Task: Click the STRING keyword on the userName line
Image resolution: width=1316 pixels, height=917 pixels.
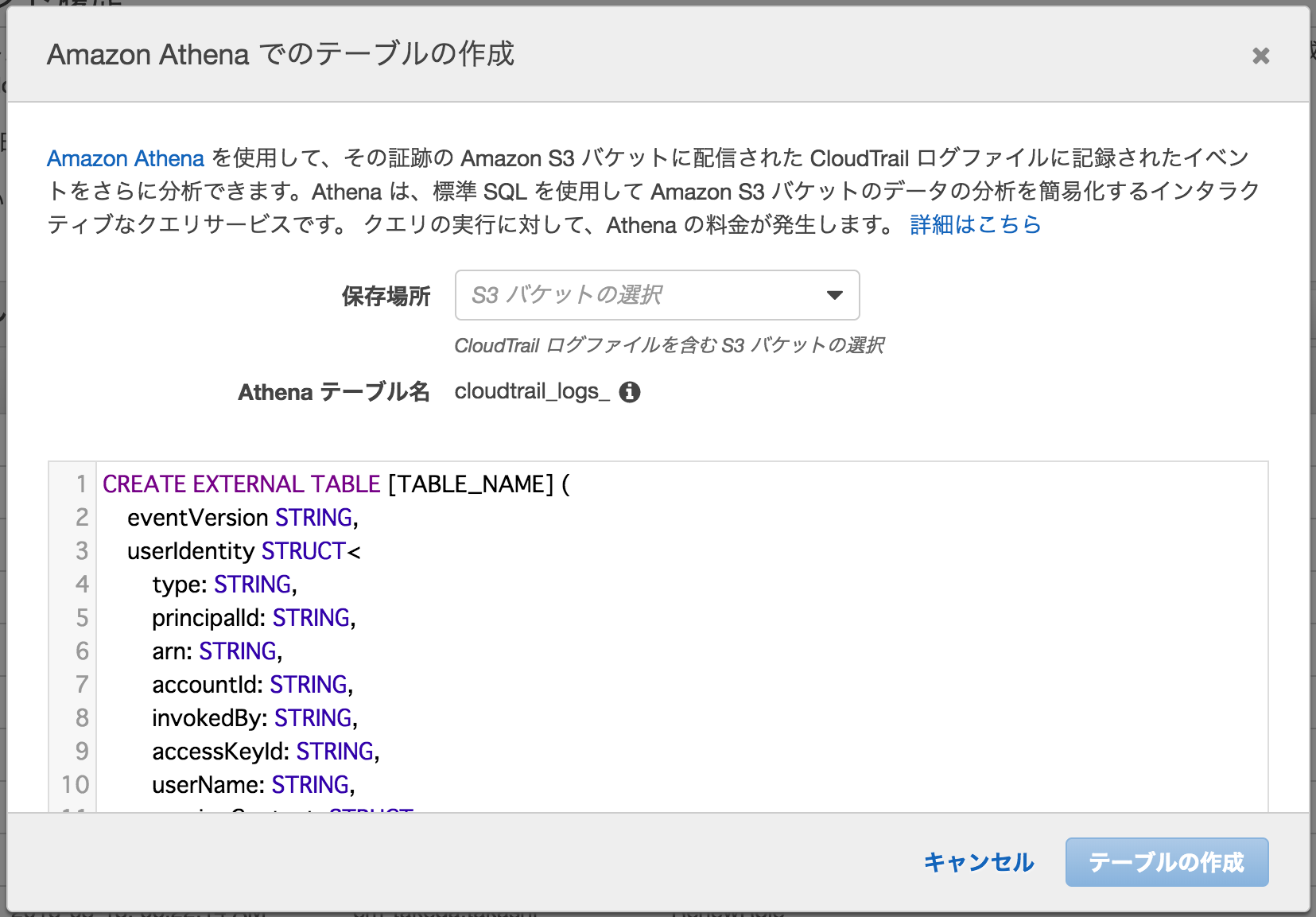Action: click(310, 784)
